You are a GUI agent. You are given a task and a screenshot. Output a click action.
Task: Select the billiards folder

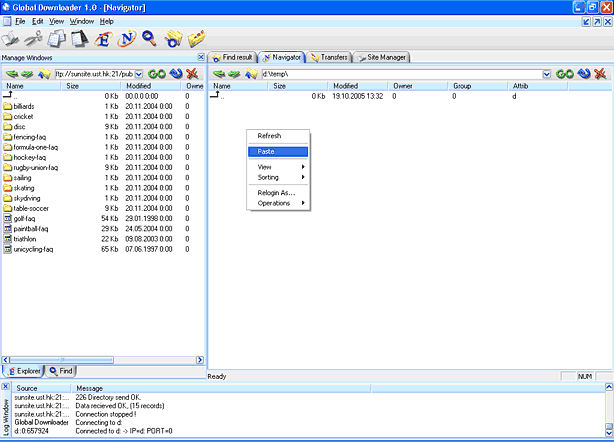coord(24,106)
